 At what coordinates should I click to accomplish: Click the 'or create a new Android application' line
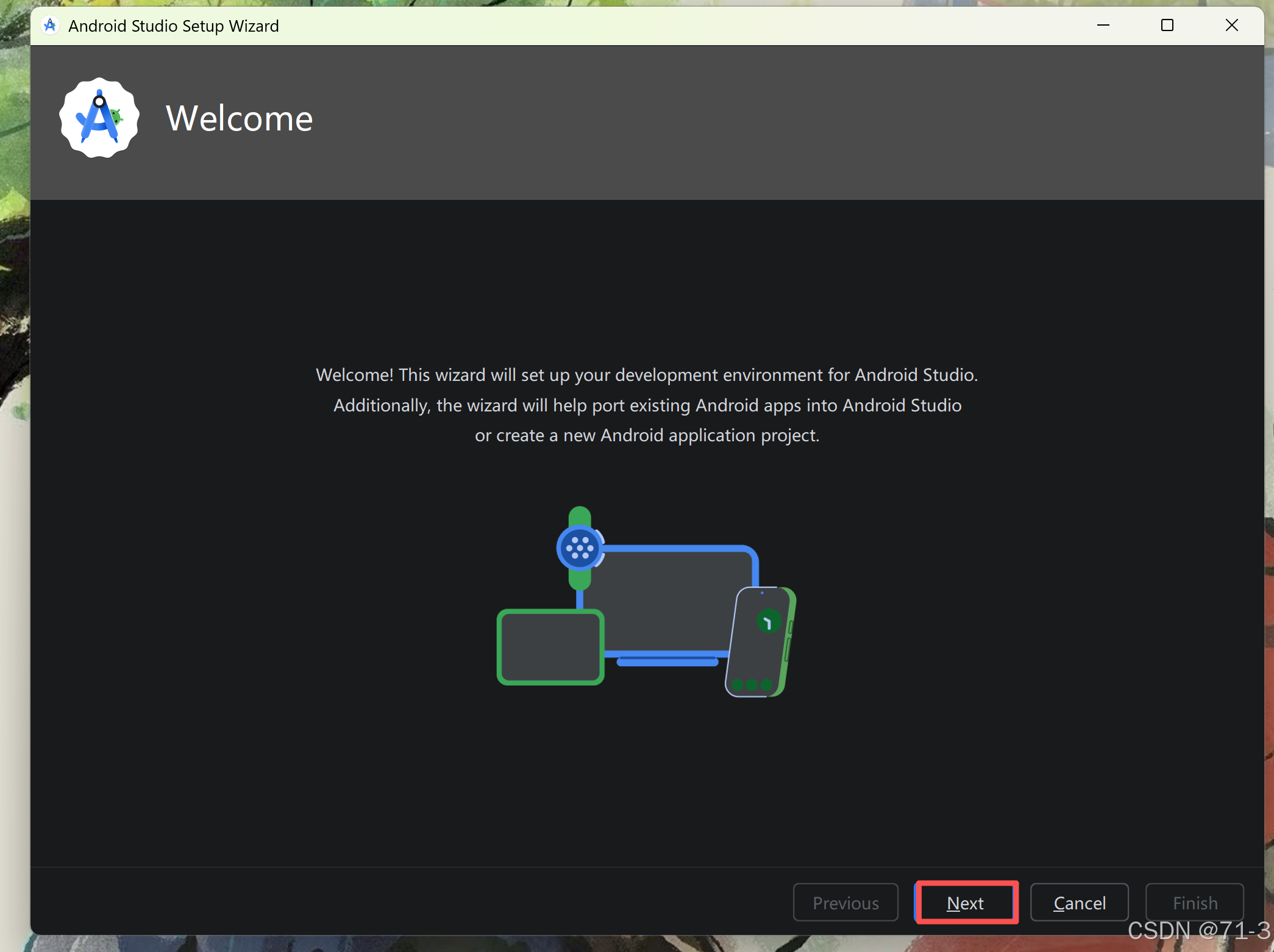[x=647, y=435]
